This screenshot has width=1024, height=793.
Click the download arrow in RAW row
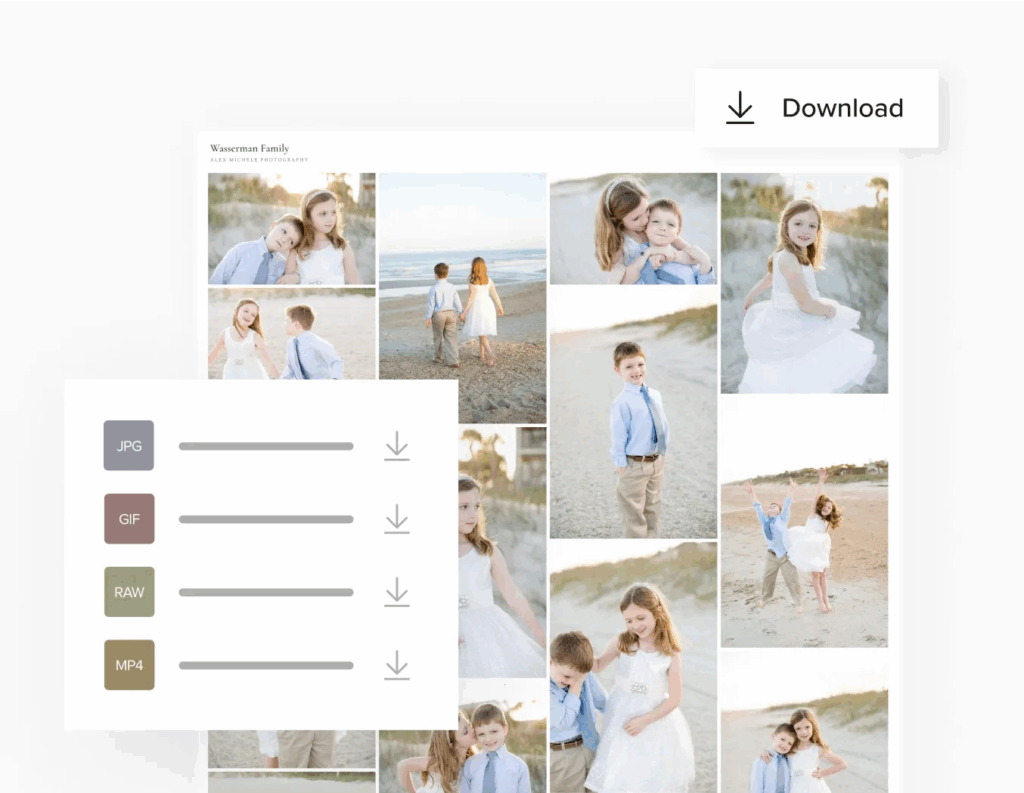click(x=397, y=592)
